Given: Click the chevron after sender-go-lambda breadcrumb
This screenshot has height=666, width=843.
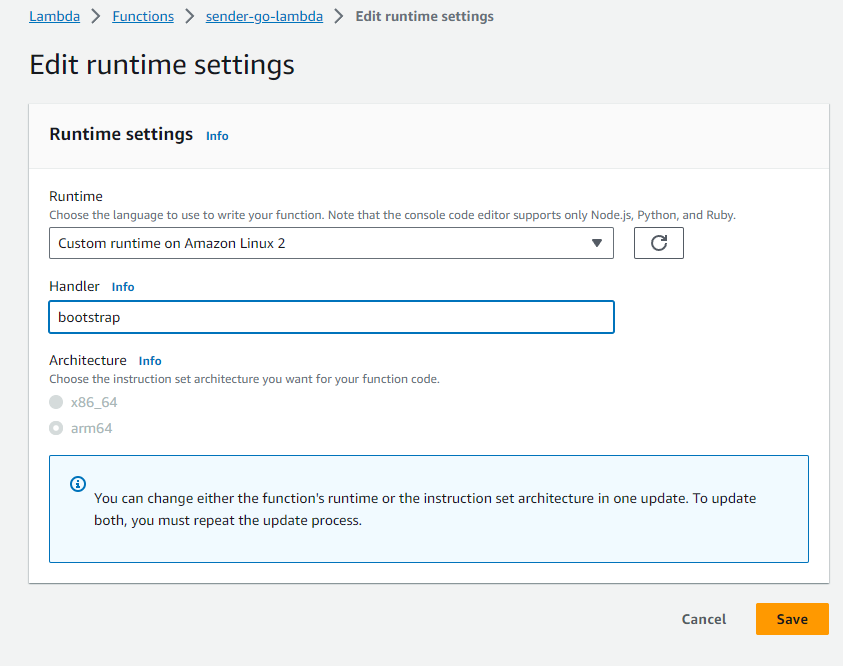Looking at the screenshot, I should [x=339, y=16].
